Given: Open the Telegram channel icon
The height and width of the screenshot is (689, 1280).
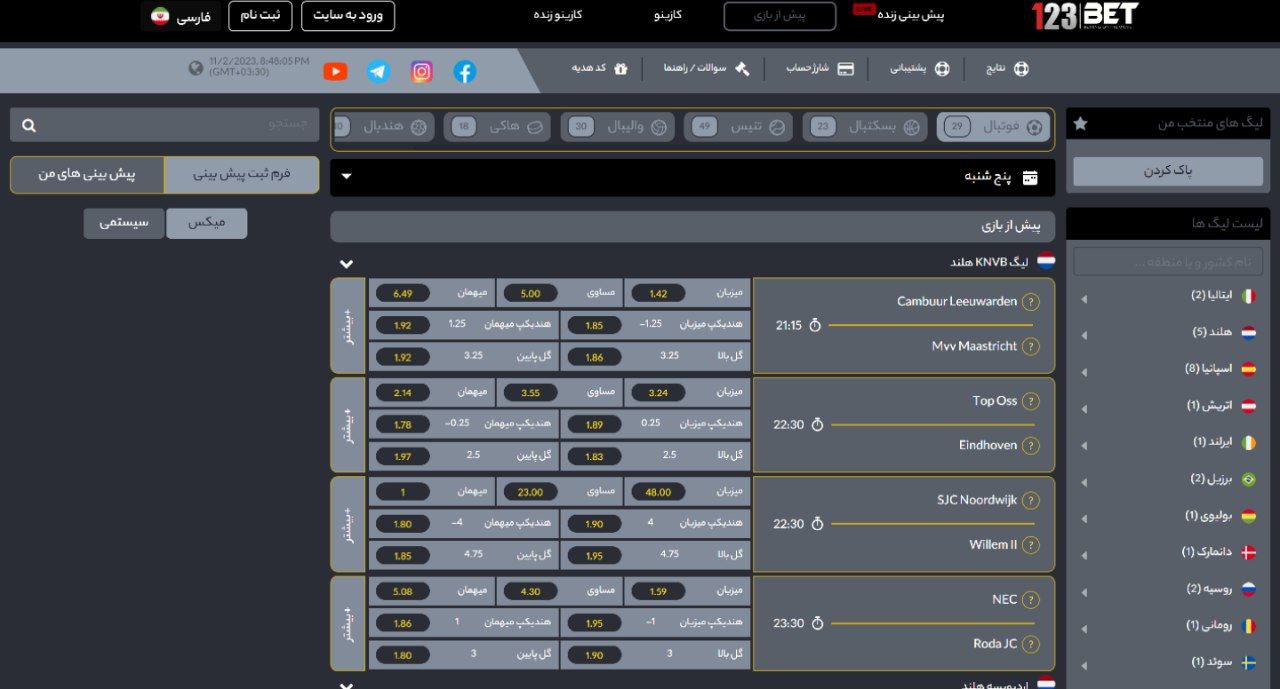Looking at the screenshot, I should pos(378,71).
